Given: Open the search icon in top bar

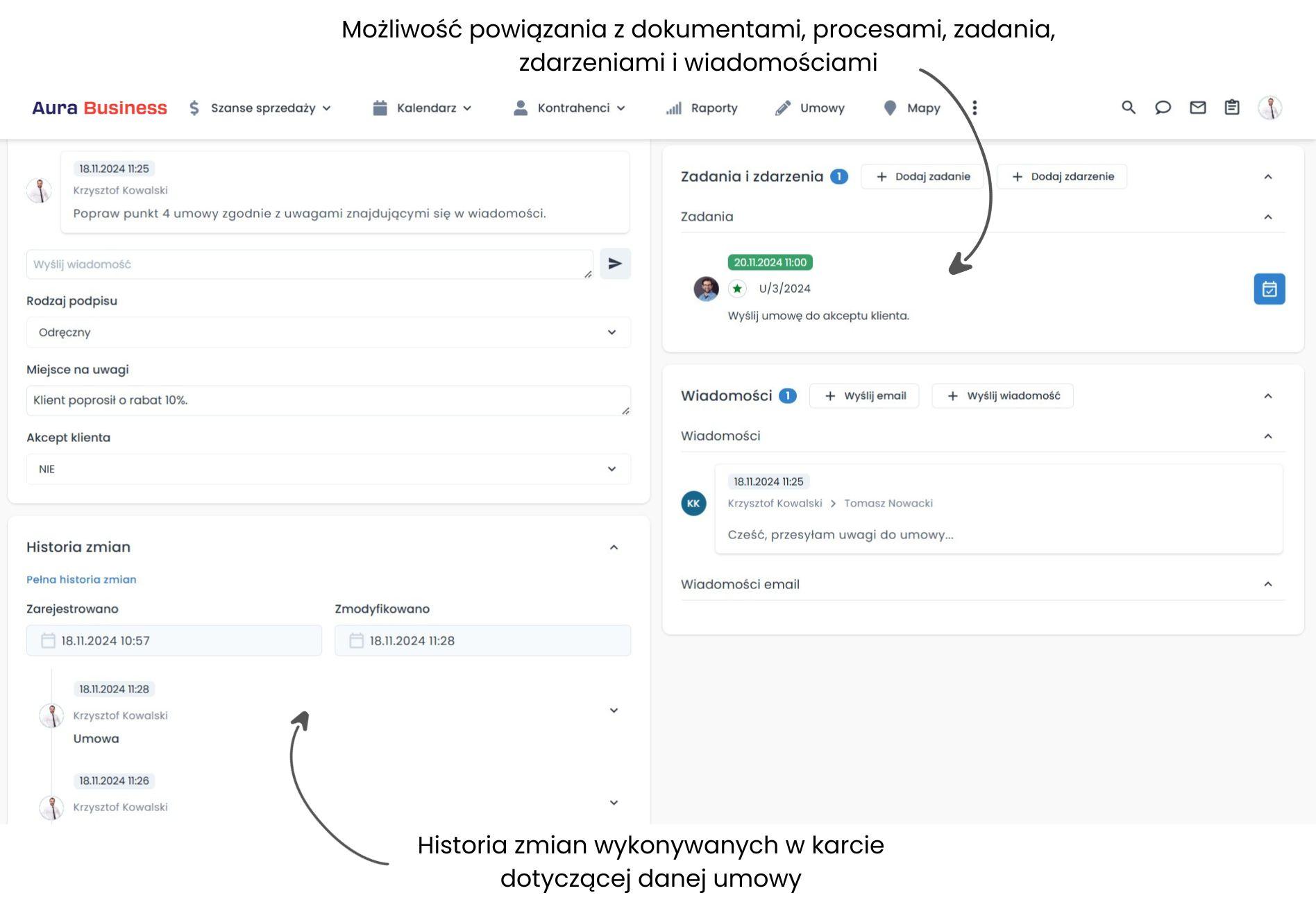Looking at the screenshot, I should (1128, 108).
